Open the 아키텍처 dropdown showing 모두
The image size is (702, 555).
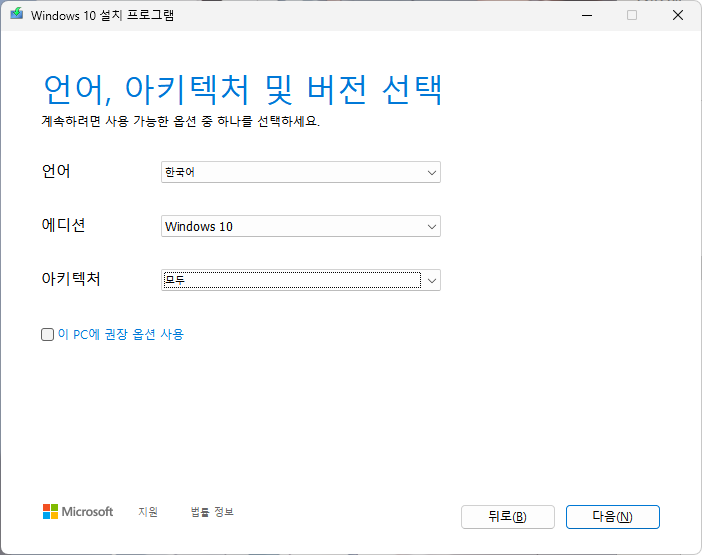(x=301, y=280)
